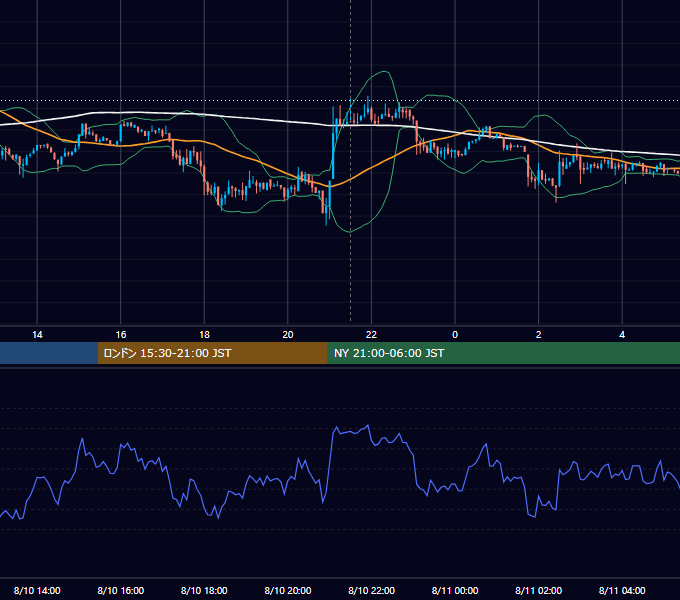Click the 8/11 02:00 date label
Screen dimensions: 680x600
pos(539,590)
